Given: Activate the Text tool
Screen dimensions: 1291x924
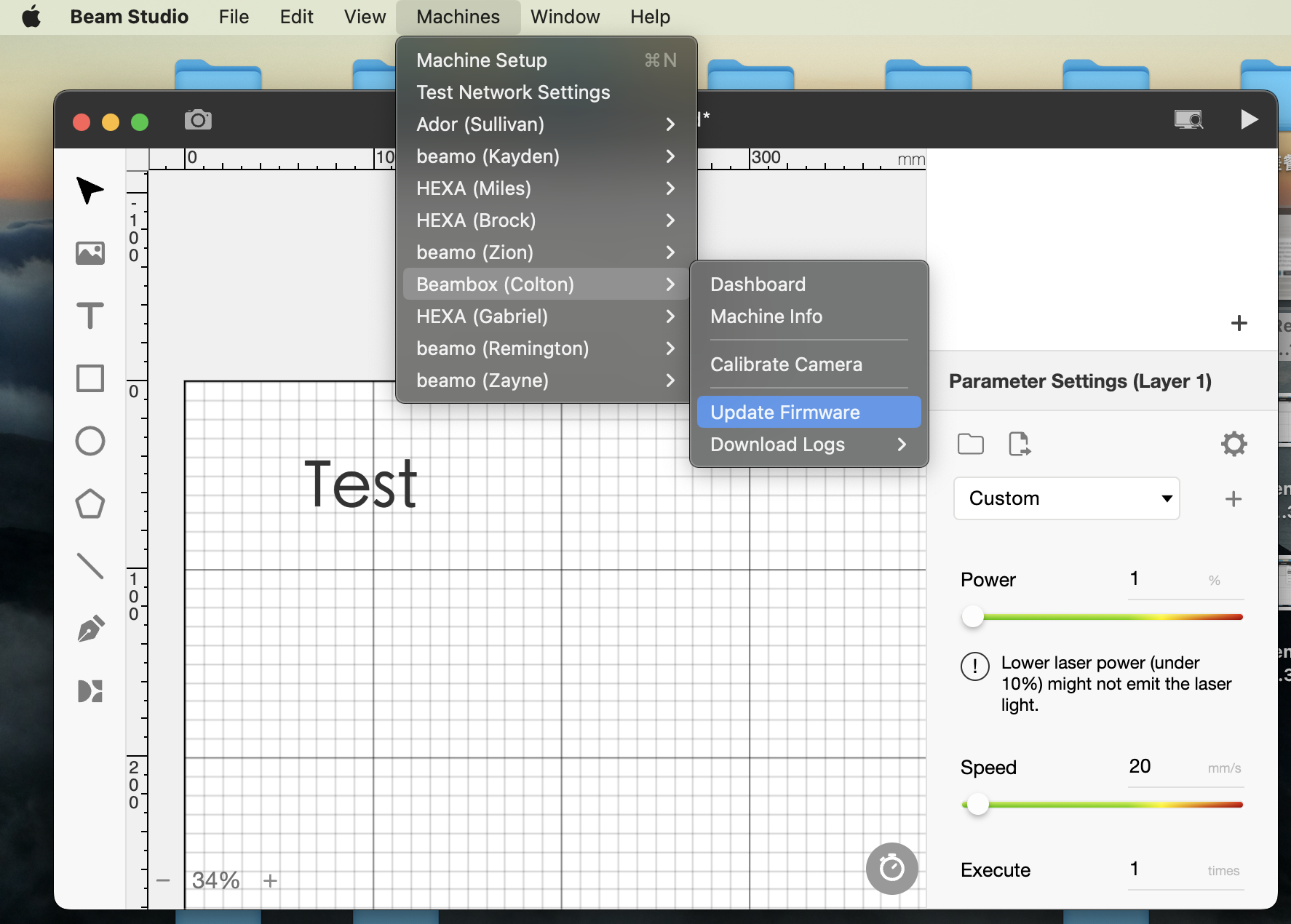Looking at the screenshot, I should pos(90,316).
